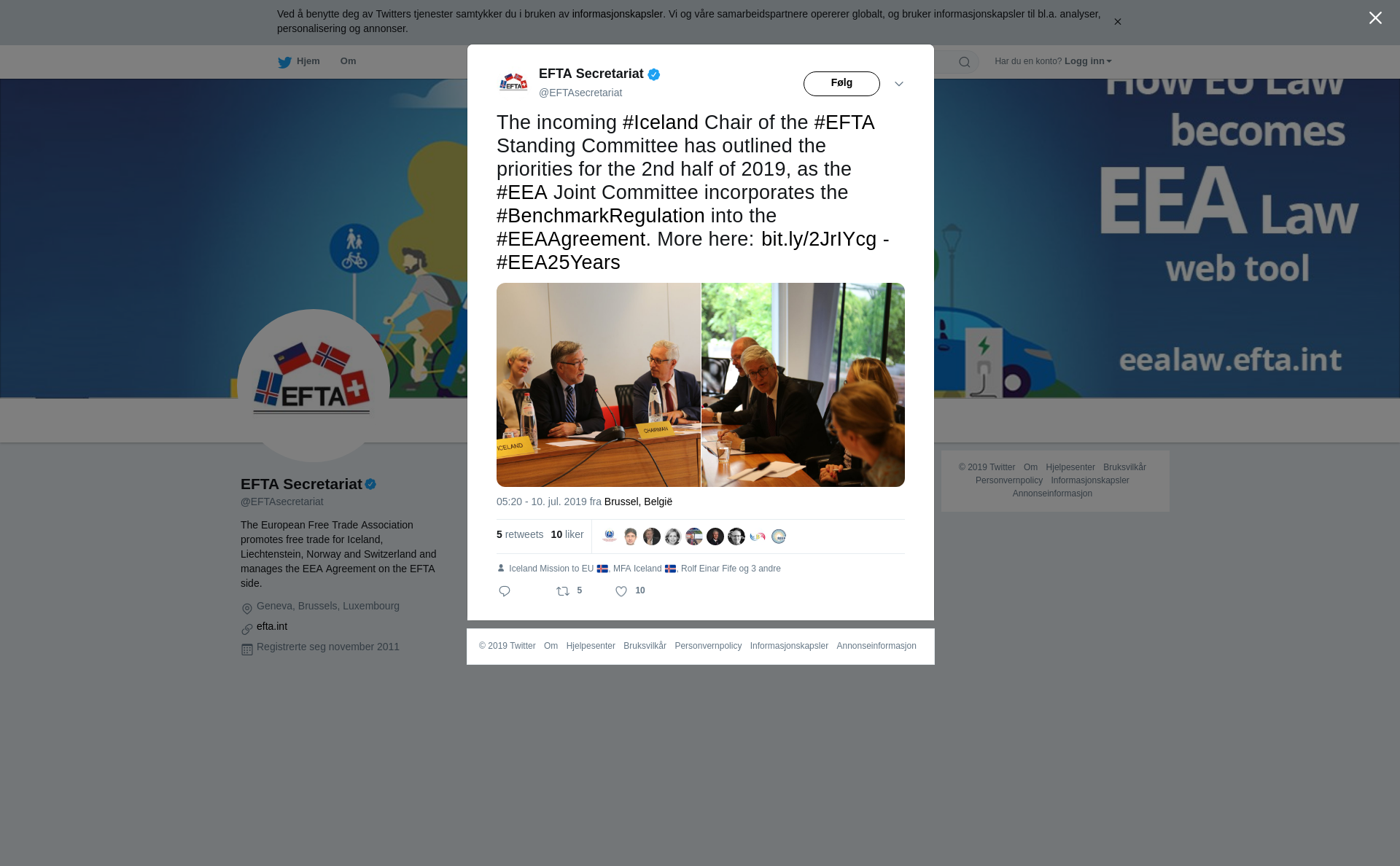Click the Twitter bird Hjem icon

coord(284,62)
